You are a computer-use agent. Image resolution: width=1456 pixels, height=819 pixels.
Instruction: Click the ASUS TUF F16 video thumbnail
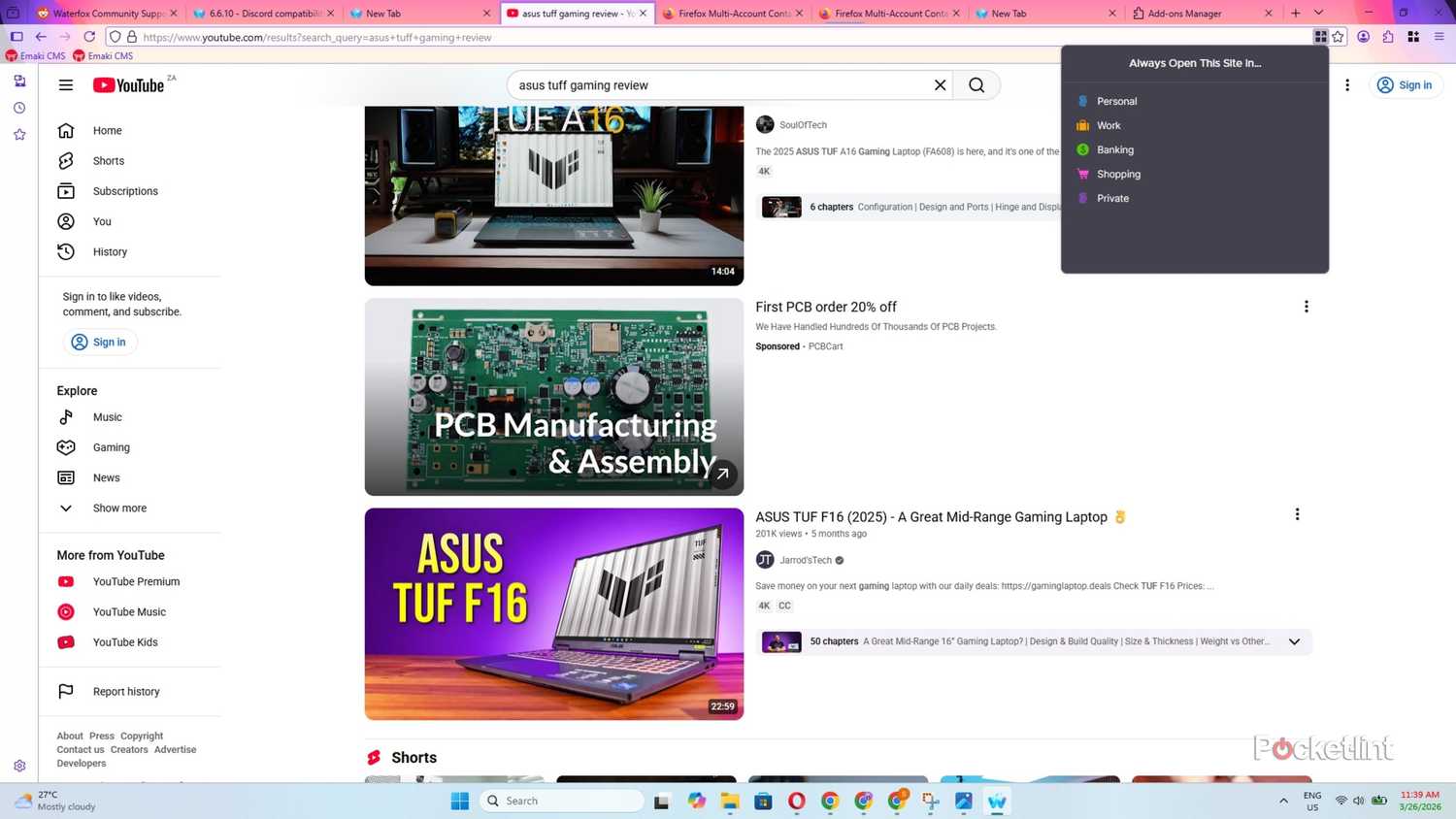(553, 613)
